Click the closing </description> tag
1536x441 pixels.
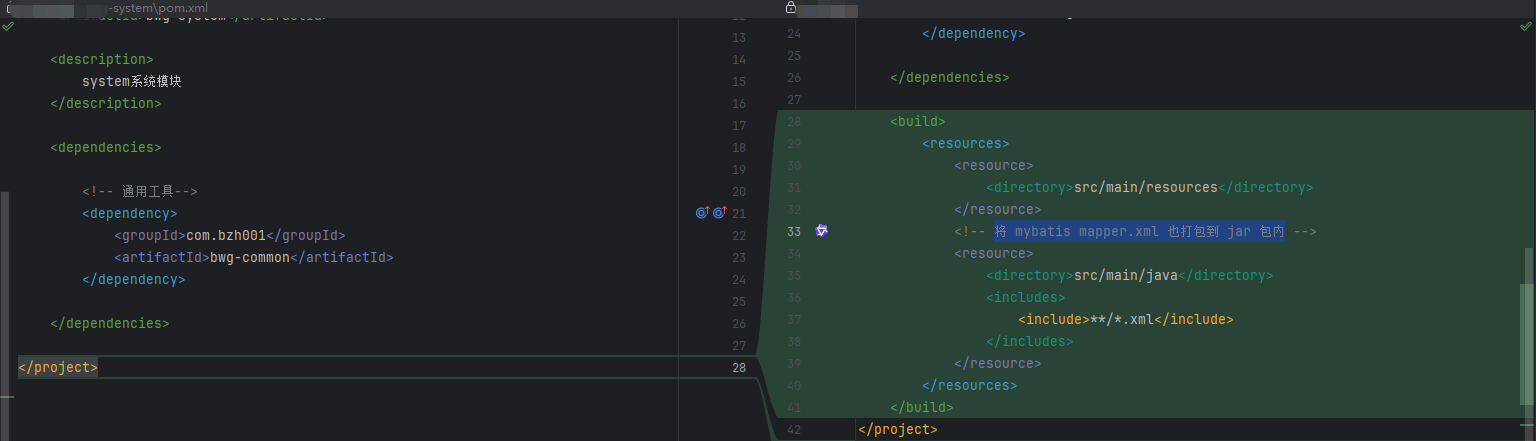point(106,104)
